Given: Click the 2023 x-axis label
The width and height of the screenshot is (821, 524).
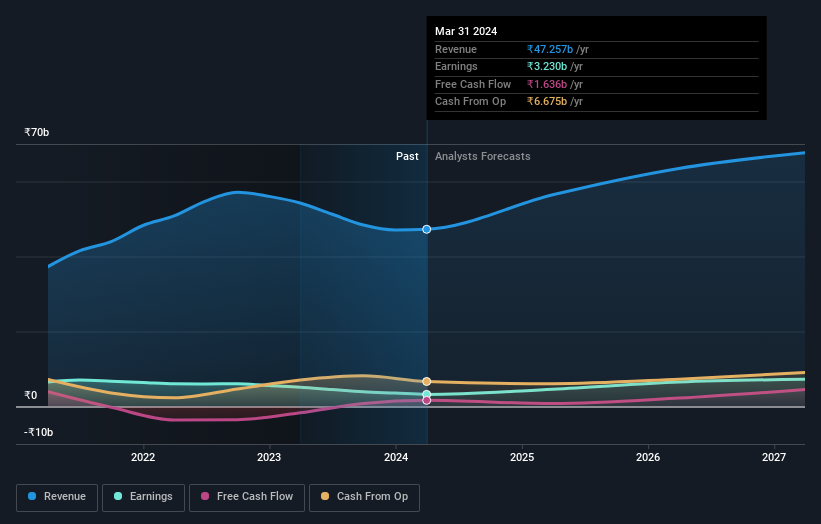Looking at the screenshot, I should point(269,457).
